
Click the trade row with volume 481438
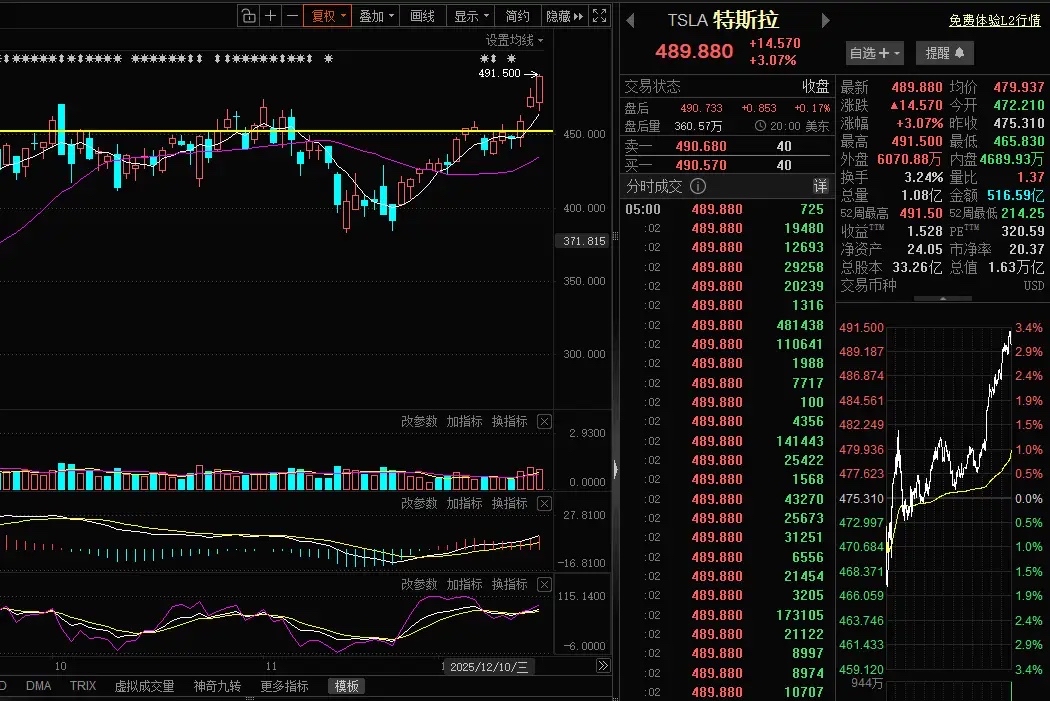point(727,325)
